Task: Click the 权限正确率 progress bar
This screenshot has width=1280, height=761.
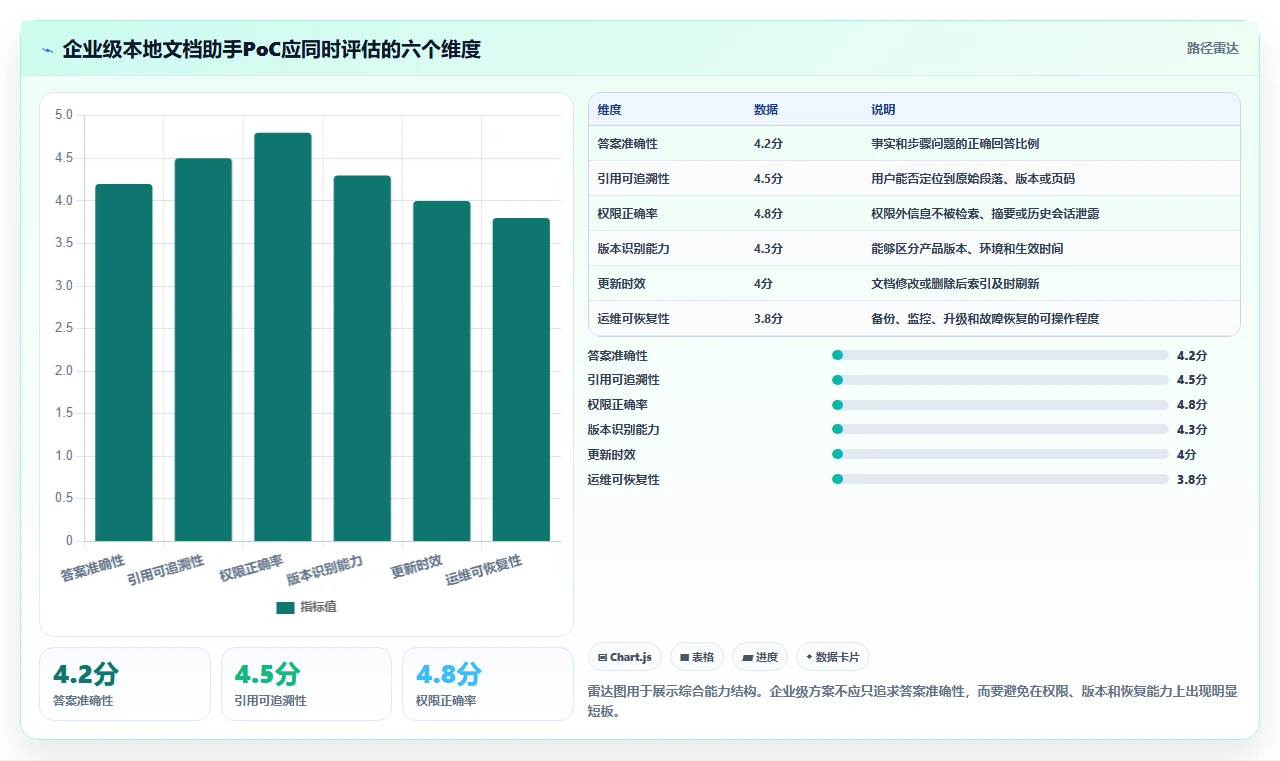Action: (1000, 405)
